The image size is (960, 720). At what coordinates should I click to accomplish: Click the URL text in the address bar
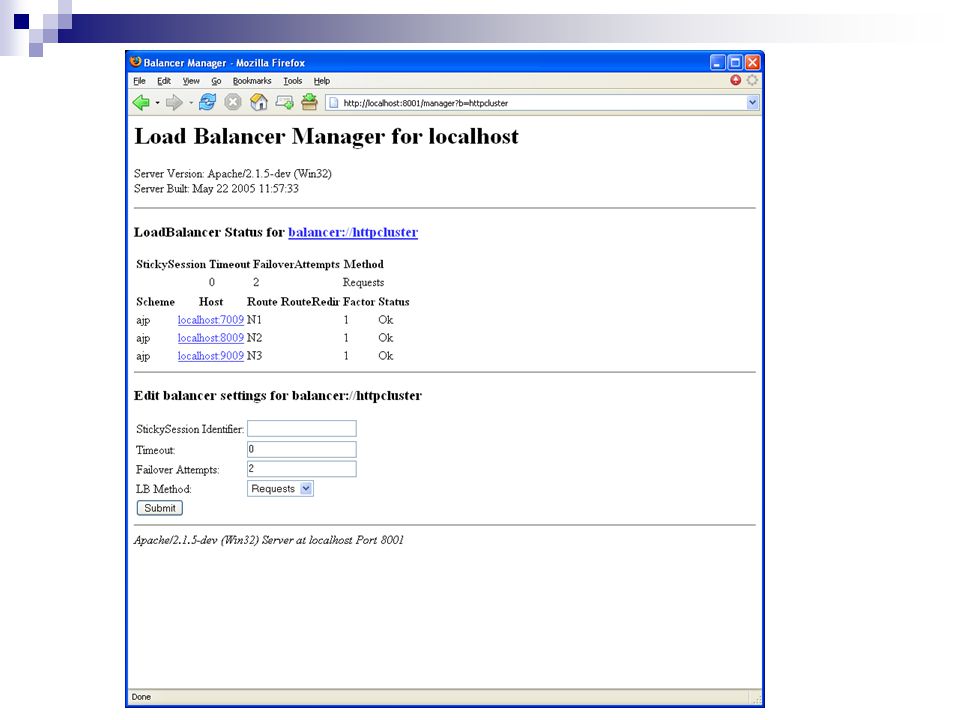coord(426,103)
